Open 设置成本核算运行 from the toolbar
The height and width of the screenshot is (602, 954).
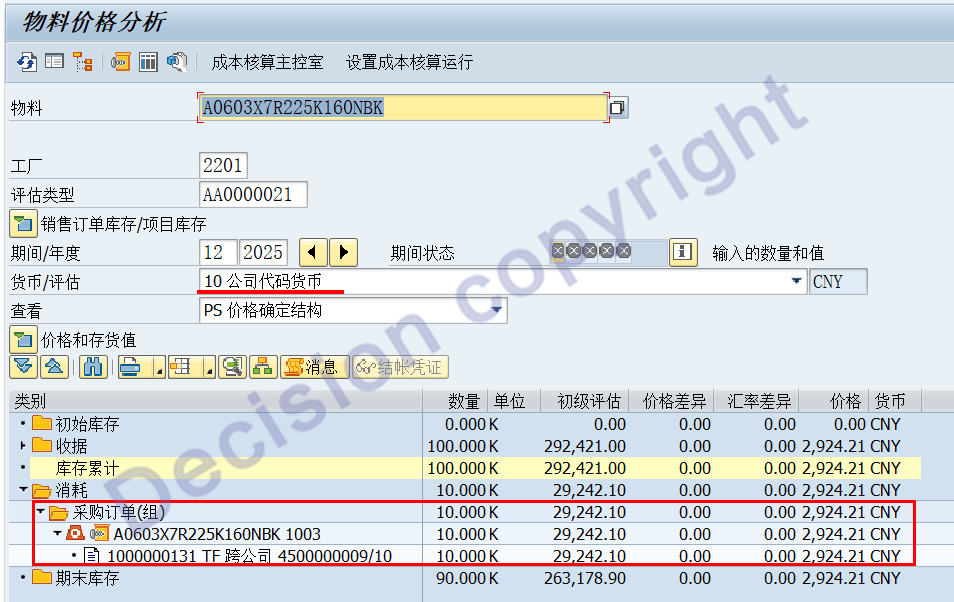[409, 62]
